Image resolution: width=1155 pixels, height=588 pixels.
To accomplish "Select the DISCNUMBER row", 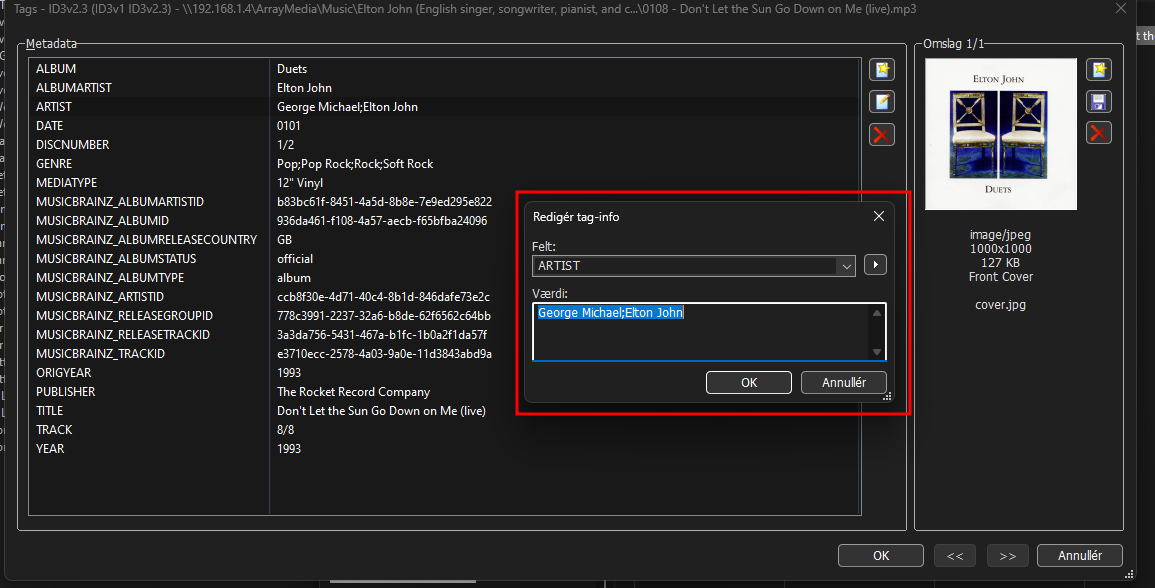I will tap(444, 145).
